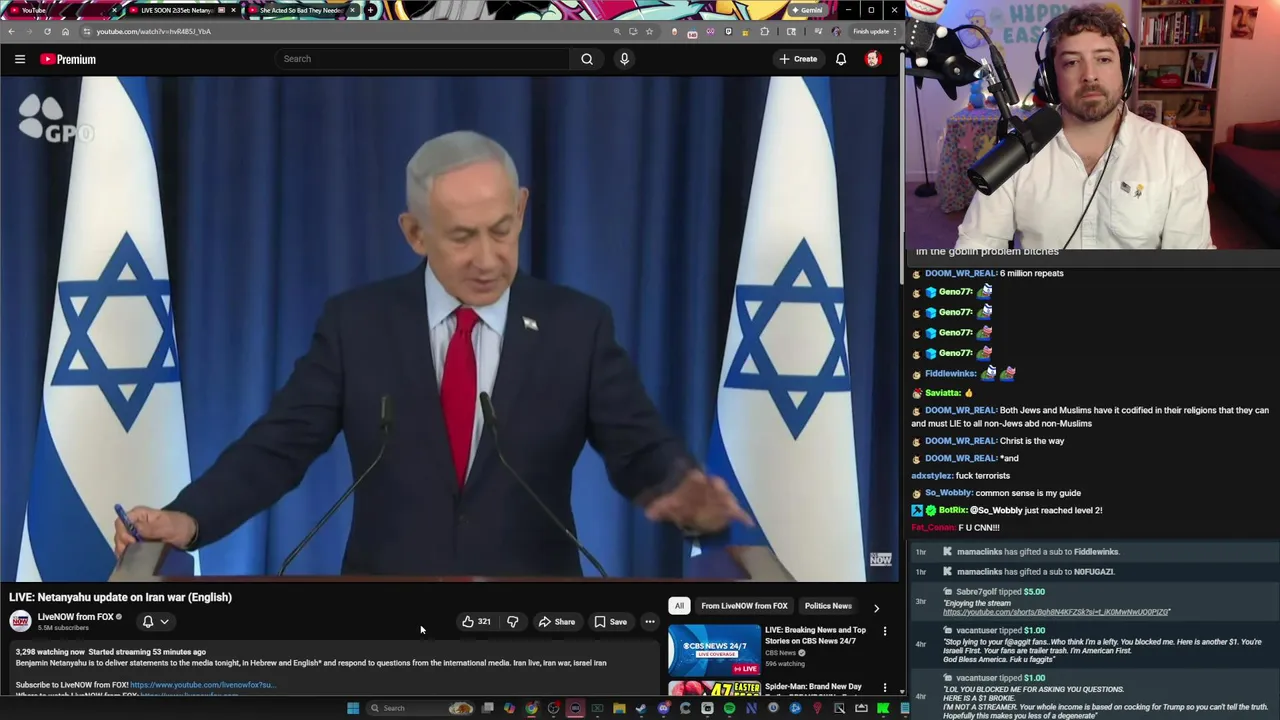
Task: Open the browser extensions puzzle icon
Action: pyautogui.click(x=765, y=31)
